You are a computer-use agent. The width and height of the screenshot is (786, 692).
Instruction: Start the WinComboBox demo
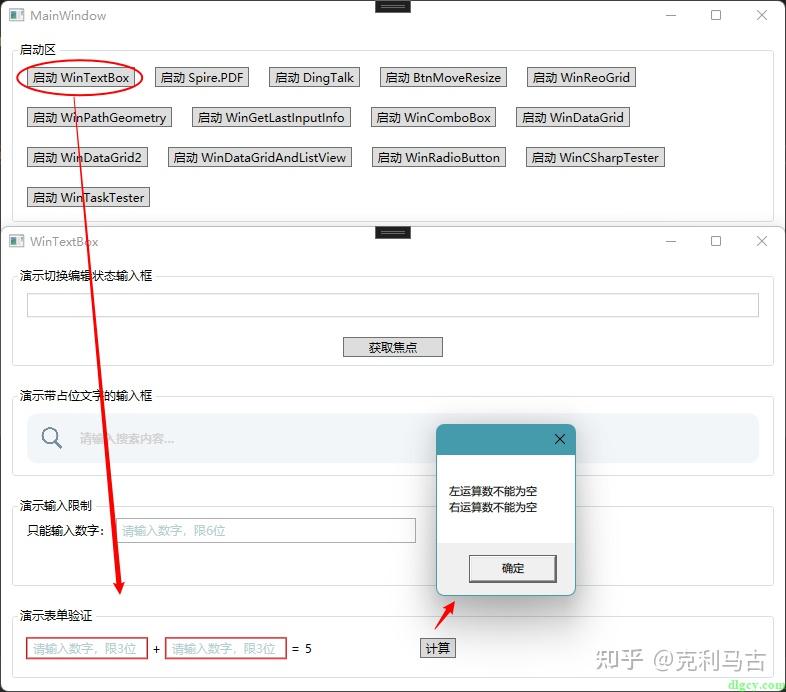[x=433, y=117]
